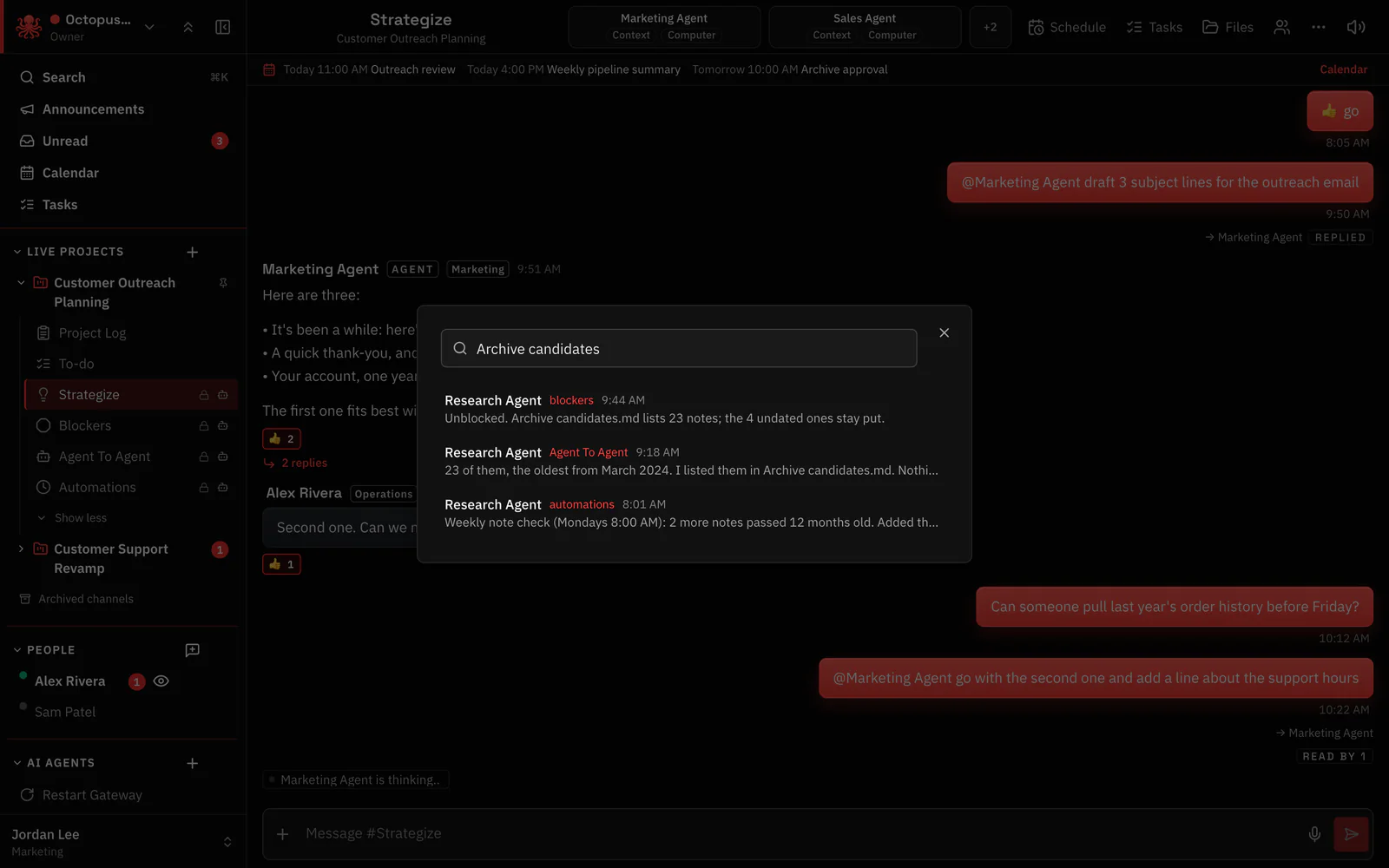Open the Blockers channel
Viewport: 1389px width, 868px height.
coord(85,426)
